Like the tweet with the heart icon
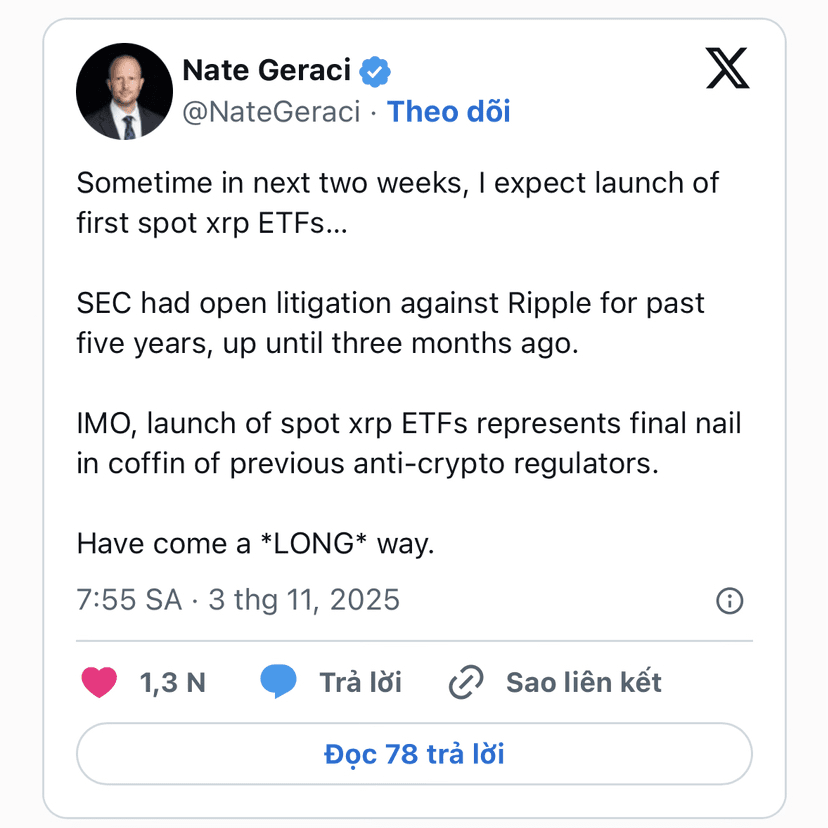This screenshot has width=828, height=828. [98, 683]
